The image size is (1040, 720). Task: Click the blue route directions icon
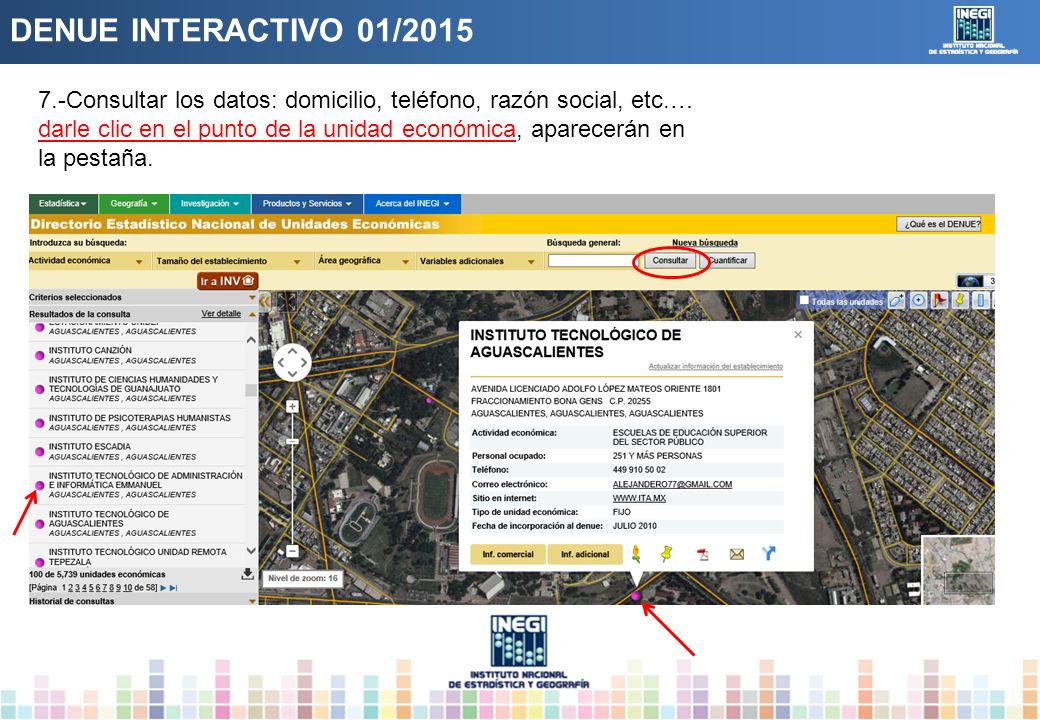pos(768,553)
